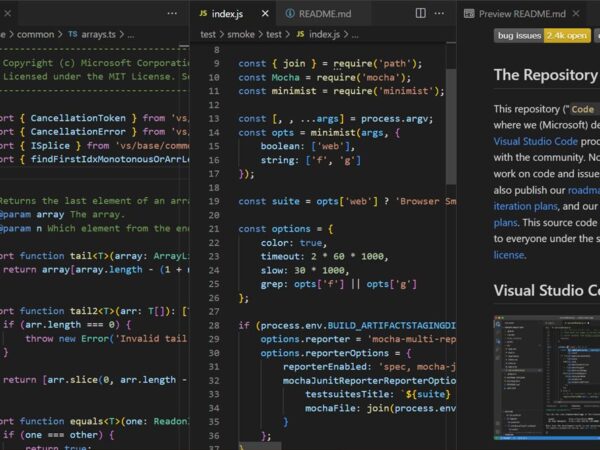Click 'grep' property on line 25
The height and width of the screenshot is (450, 600).
pyautogui.click(x=272, y=284)
